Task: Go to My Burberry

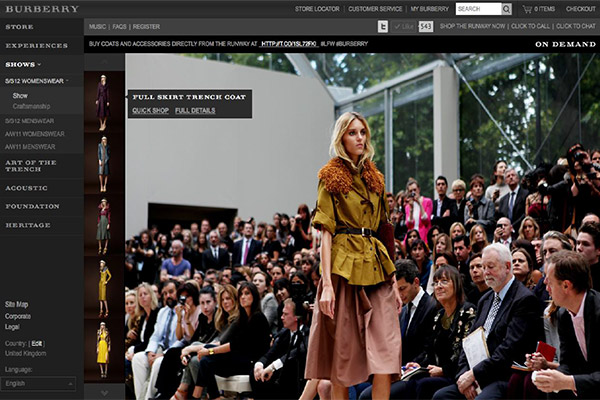Action: tap(429, 9)
